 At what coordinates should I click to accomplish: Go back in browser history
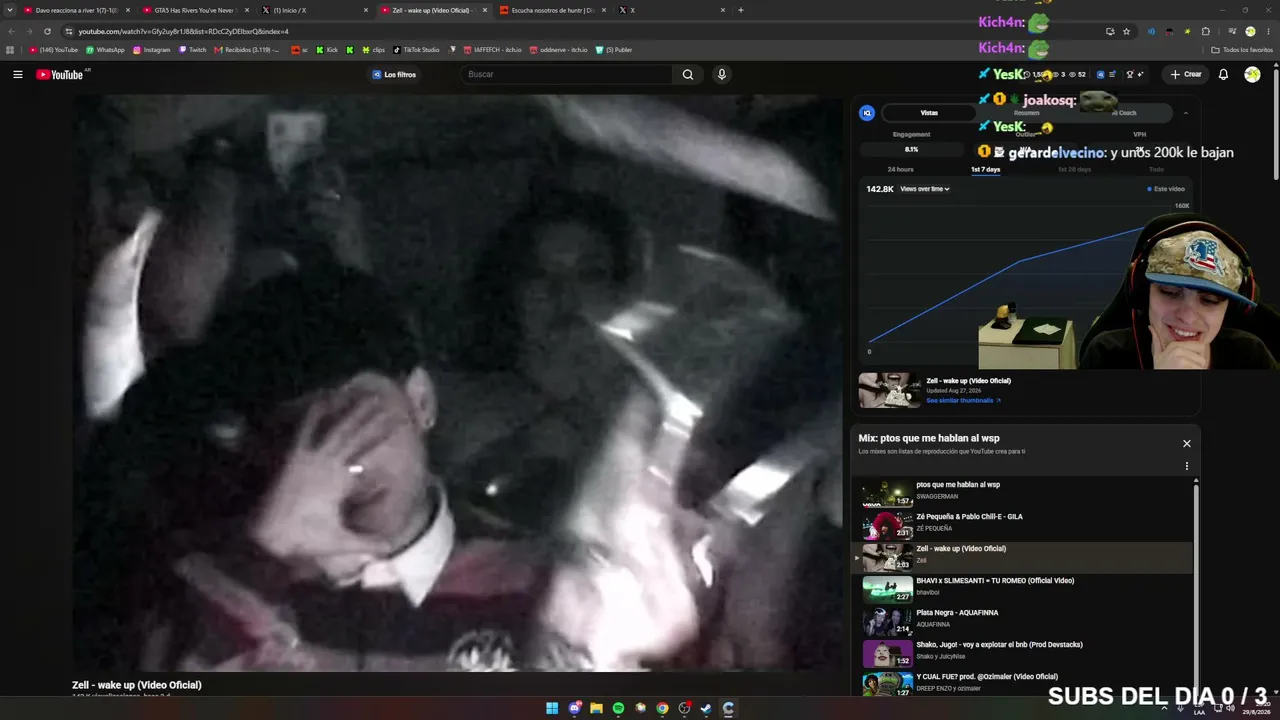coord(11,31)
